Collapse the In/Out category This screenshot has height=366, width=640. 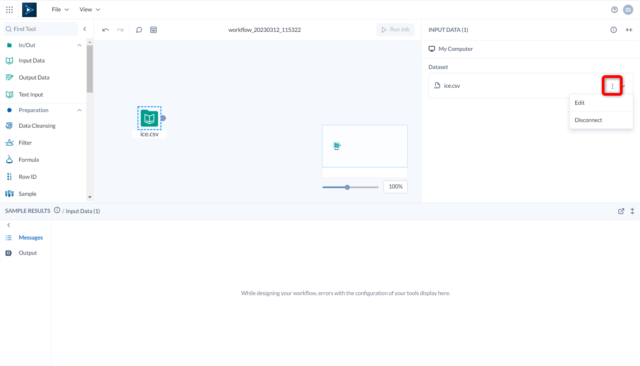coord(79,45)
